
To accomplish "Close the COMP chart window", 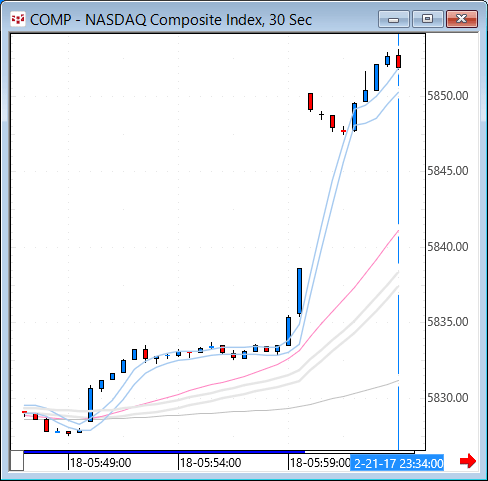I will click(x=462, y=19).
